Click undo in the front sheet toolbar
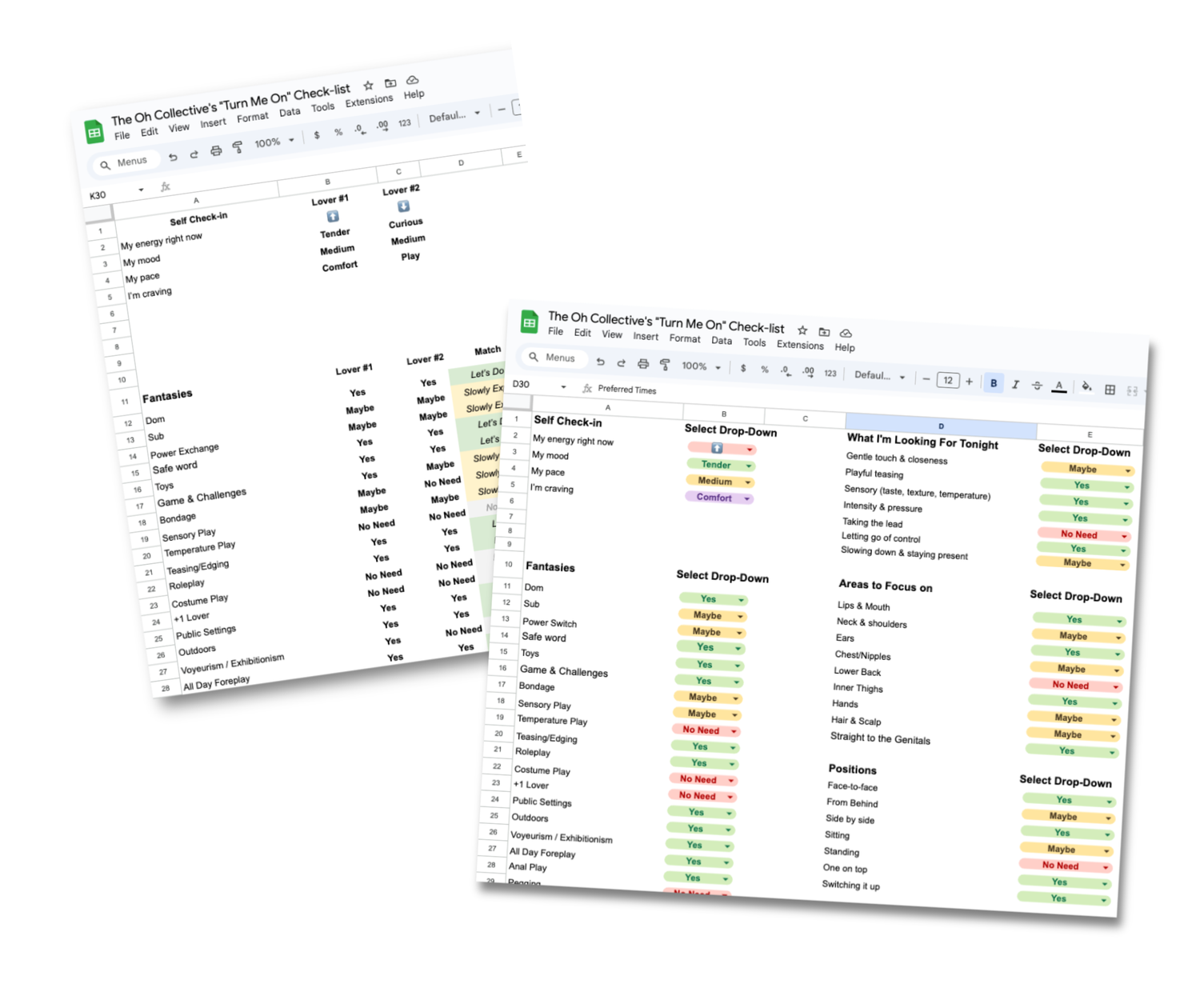The image size is (1200, 1008). (600, 362)
